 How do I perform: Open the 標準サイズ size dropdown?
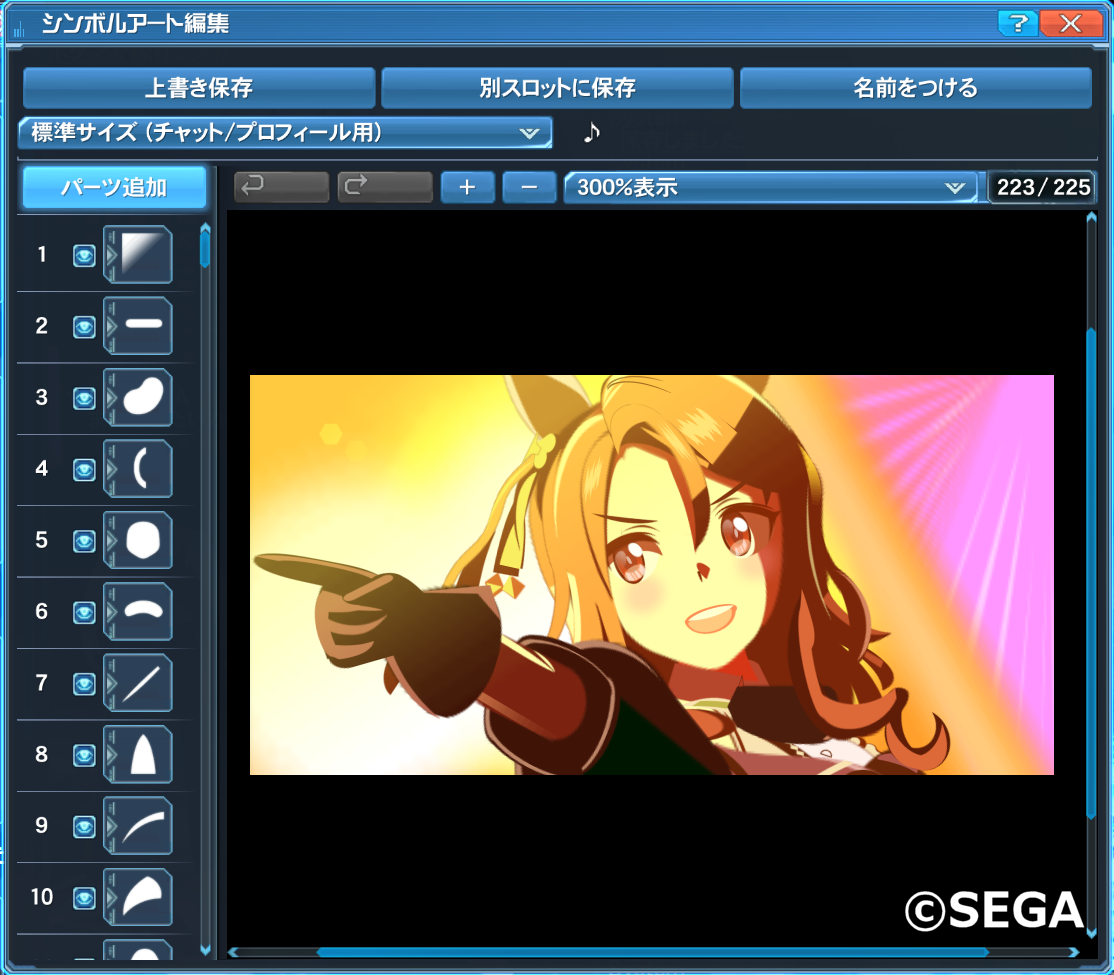coord(286,132)
